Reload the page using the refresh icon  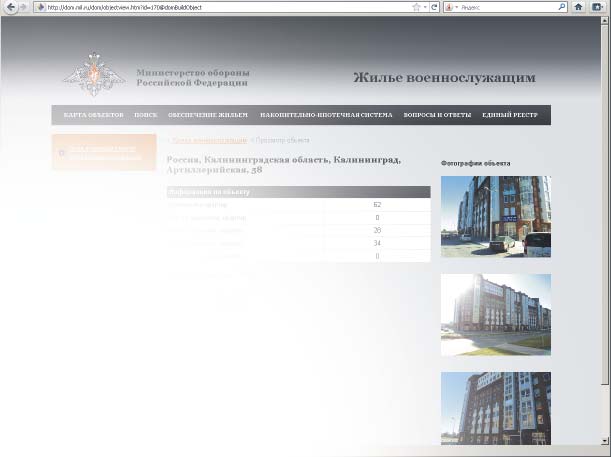pos(434,7)
